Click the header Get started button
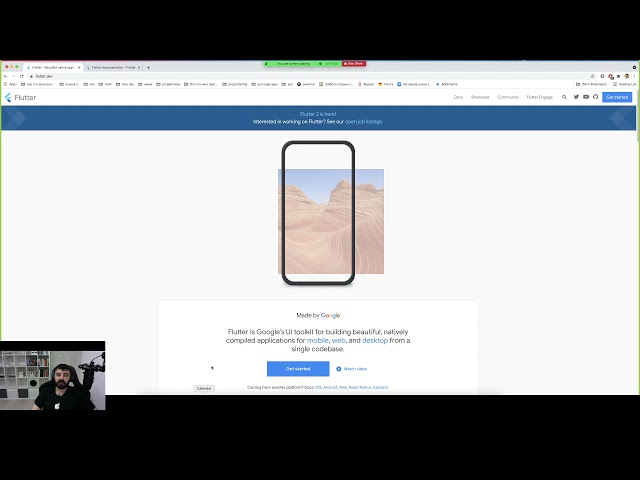Viewport: 640px width, 480px height. point(617,97)
